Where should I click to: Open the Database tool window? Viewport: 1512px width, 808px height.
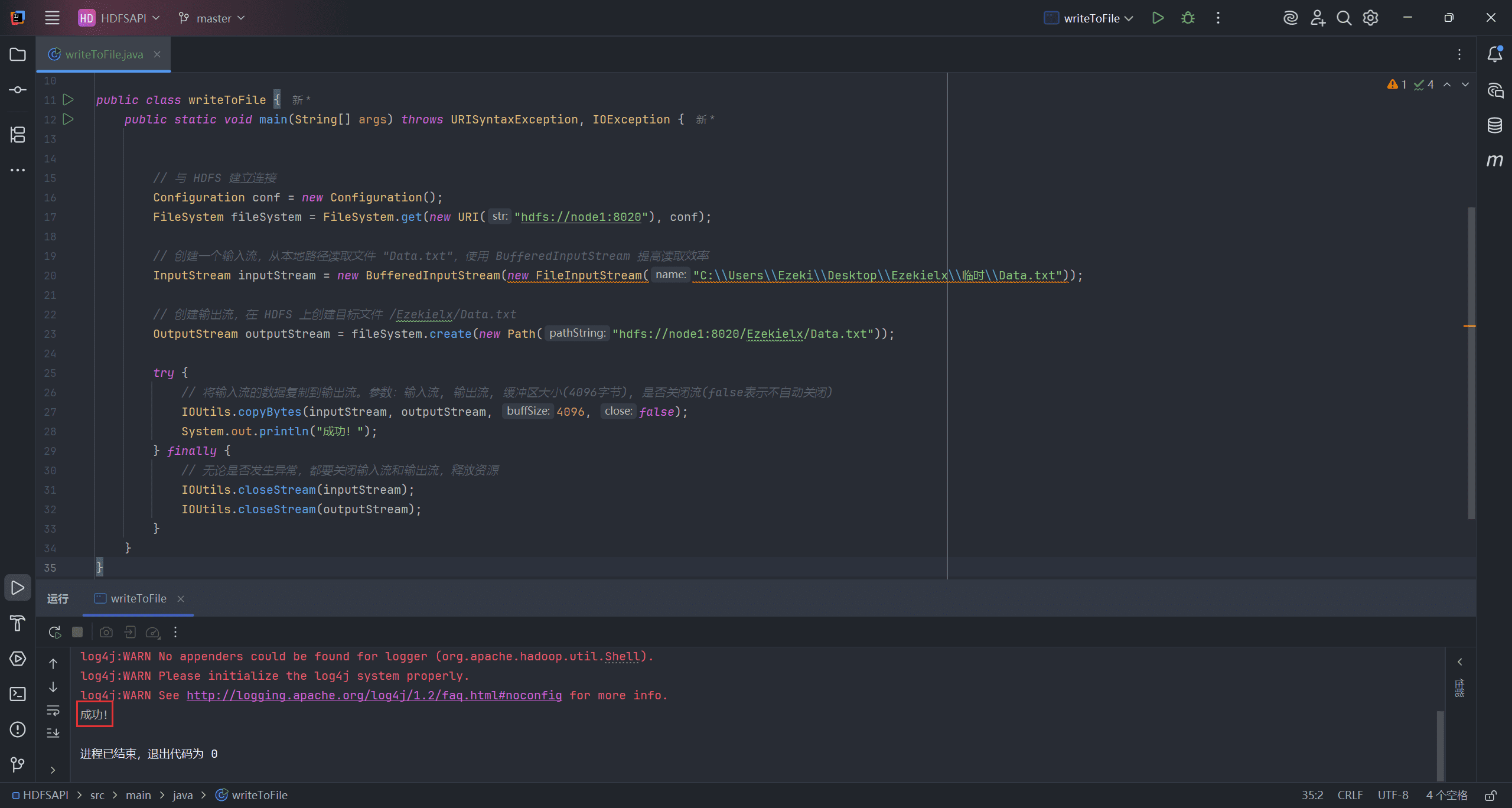tap(1494, 125)
